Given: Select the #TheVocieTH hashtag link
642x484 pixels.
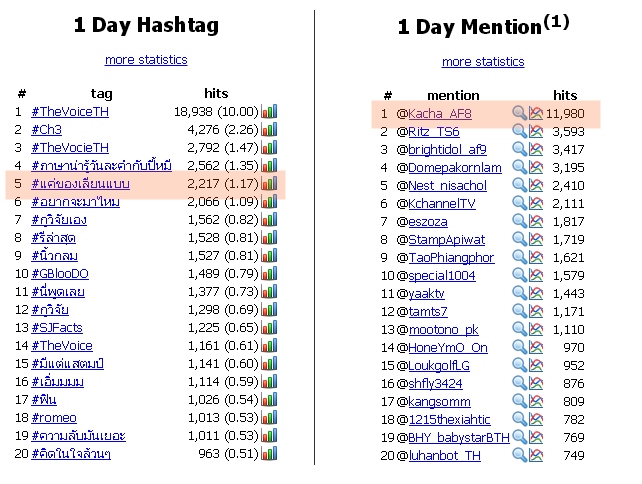Looking at the screenshot, I should [70, 147].
